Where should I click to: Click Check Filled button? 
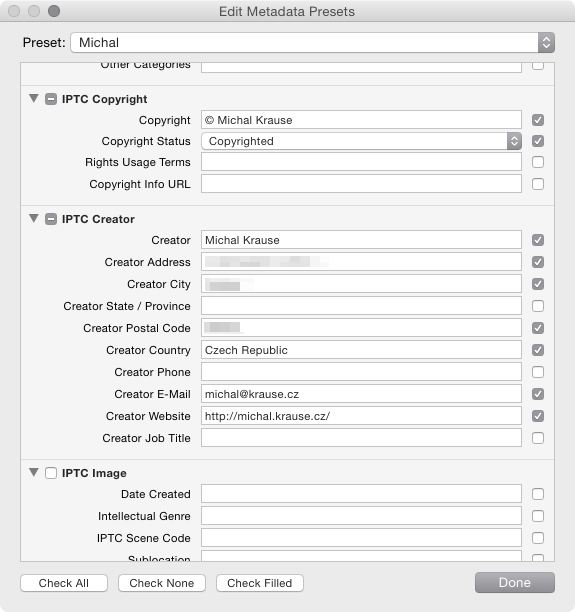pyautogui.click(x=260, y=583)
